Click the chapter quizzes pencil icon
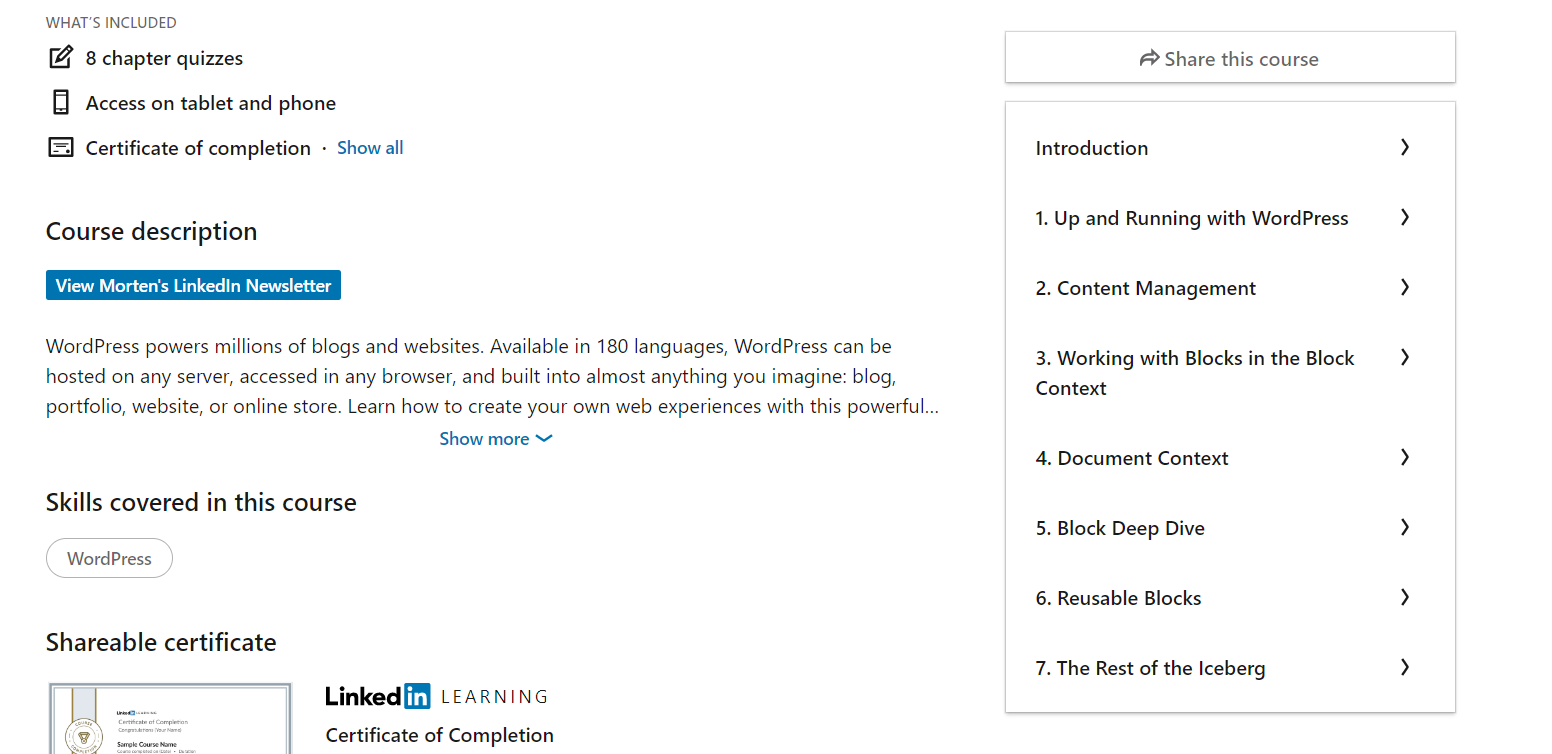This screenshot has width=1552, height=754. [61, 57]
